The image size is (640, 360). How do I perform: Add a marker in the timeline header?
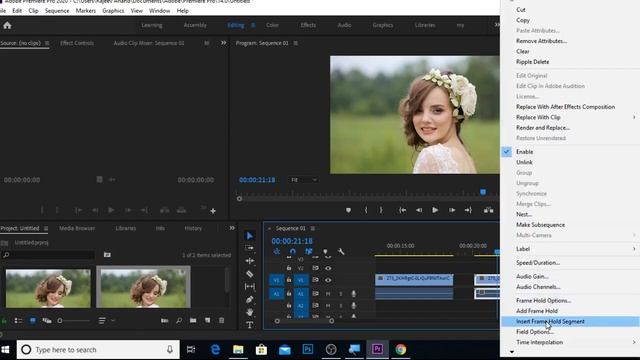pyautogui.click(x=325, y=251)
